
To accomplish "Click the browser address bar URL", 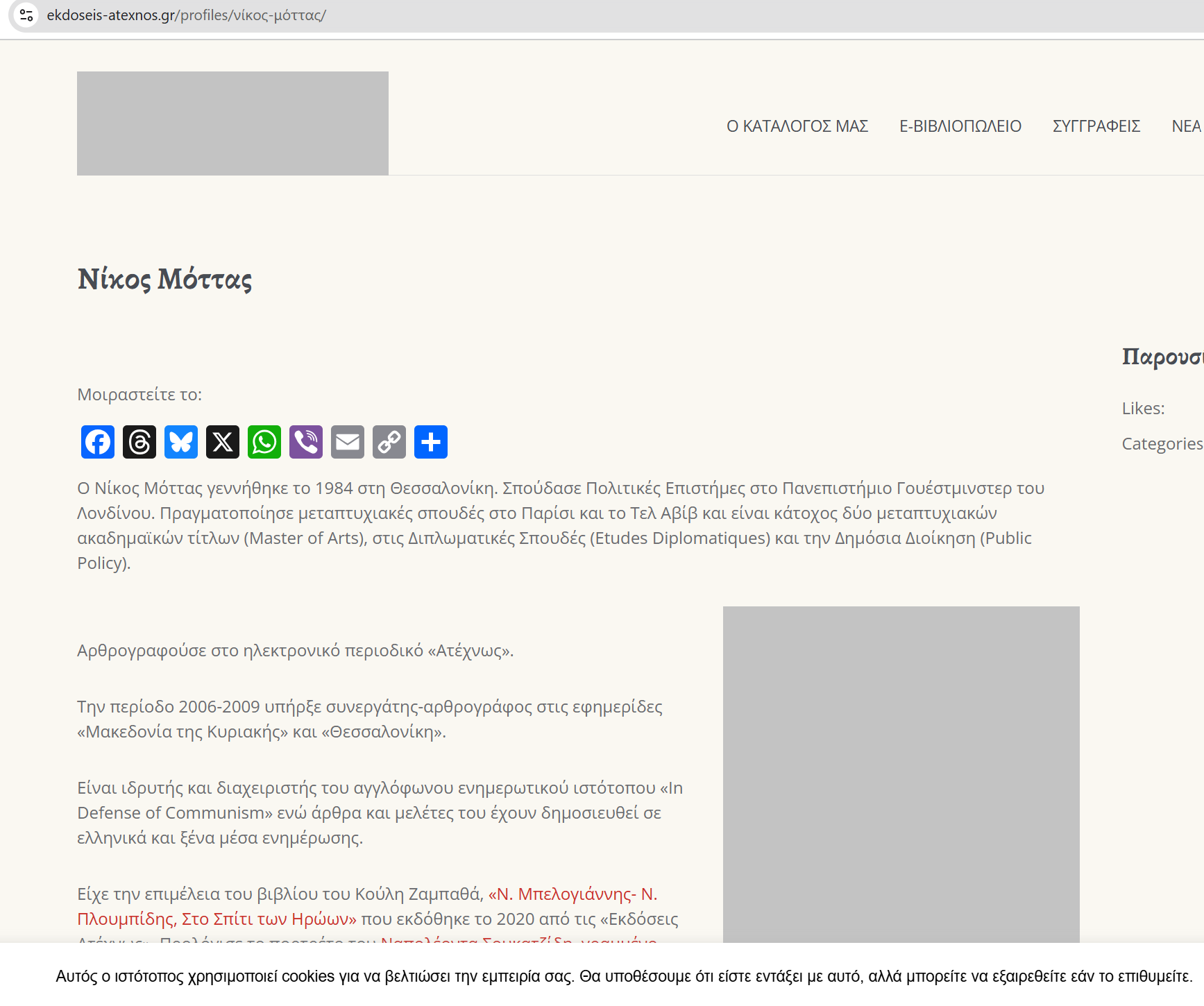I will click(x=187, y=15).
